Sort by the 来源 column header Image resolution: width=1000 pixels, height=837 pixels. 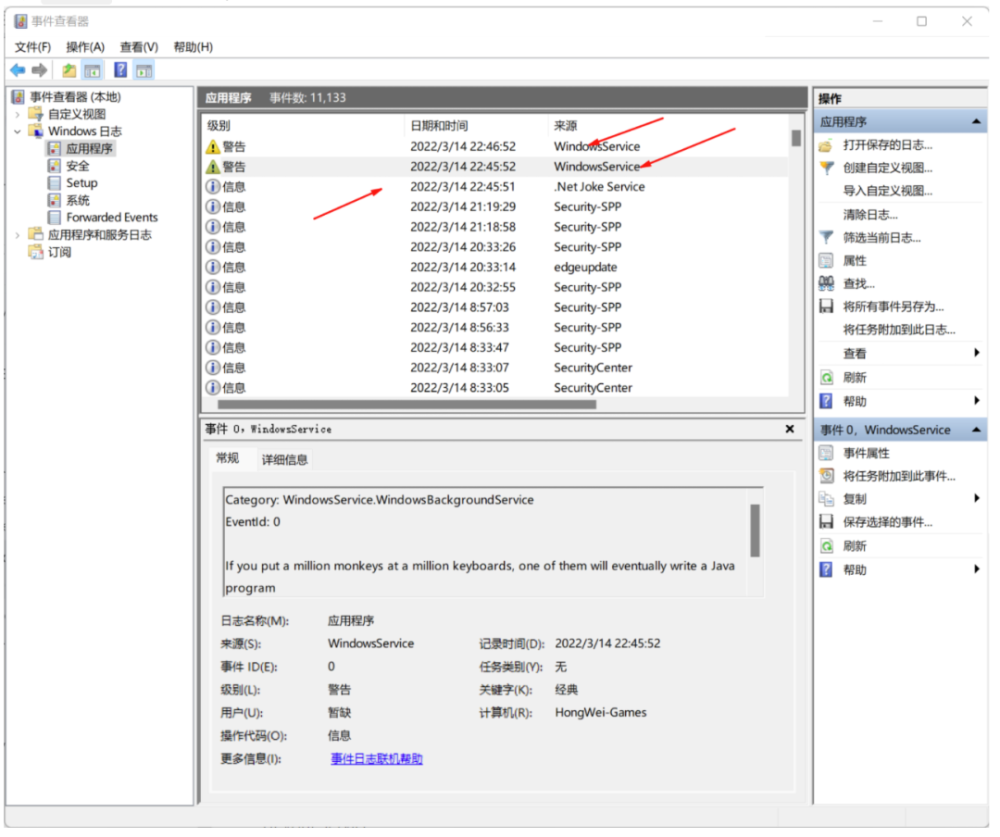pyautogui.click(x=667, y=126)
